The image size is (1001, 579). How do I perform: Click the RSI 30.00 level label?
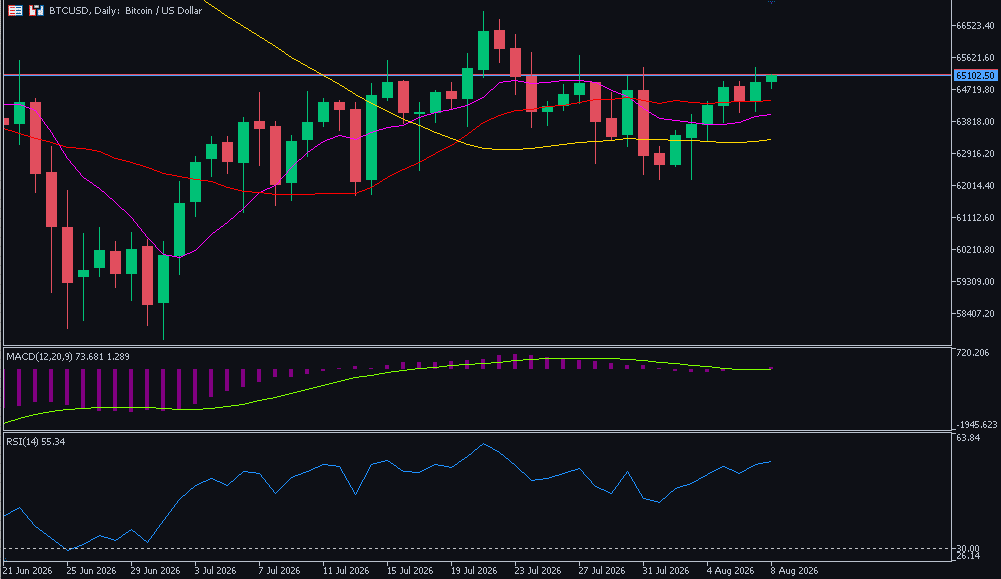[968, 548]
